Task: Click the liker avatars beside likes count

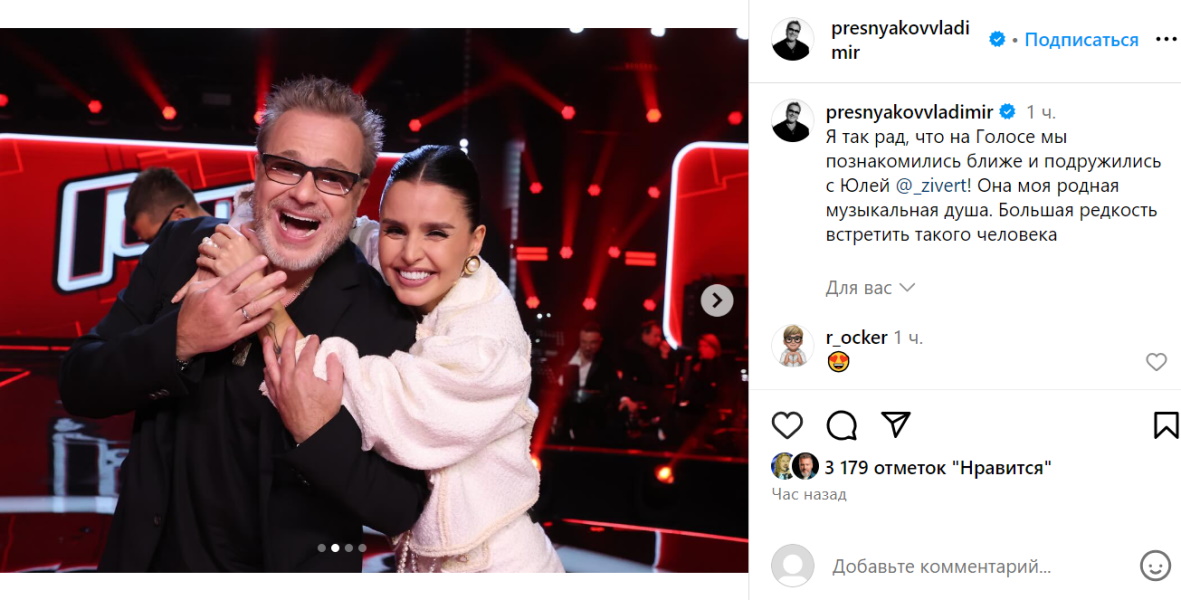Action: [795, 467]
